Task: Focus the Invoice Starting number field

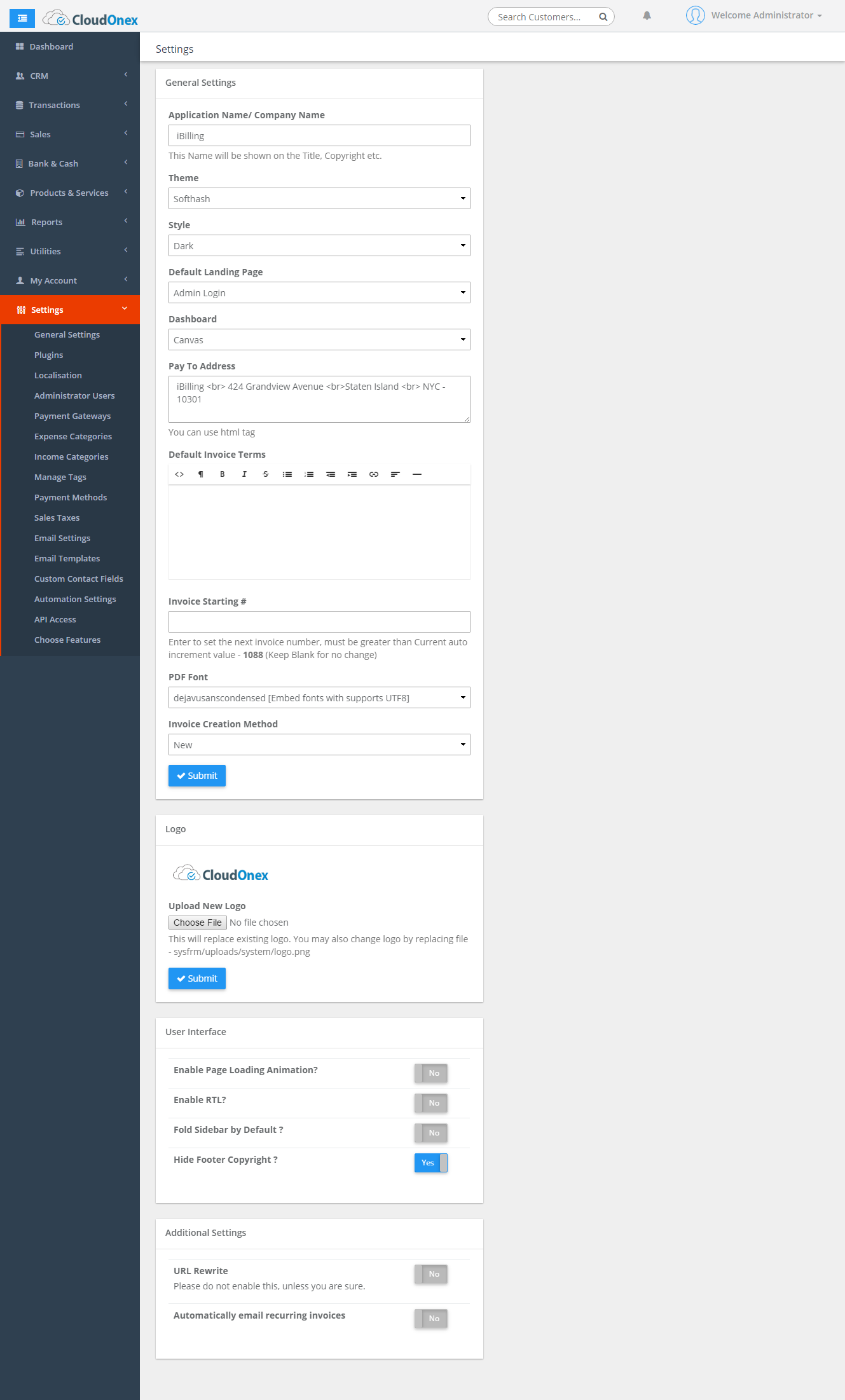Action: pos(319,622)
